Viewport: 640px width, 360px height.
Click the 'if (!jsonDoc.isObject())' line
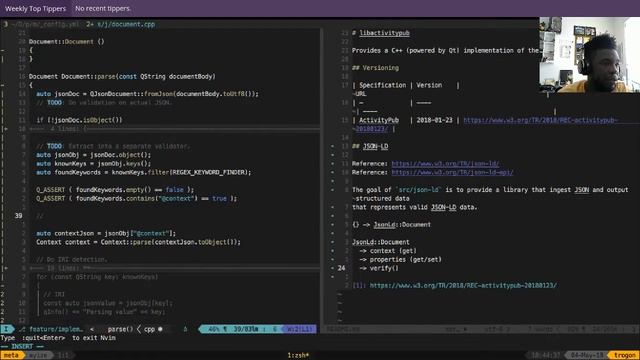[79, 120]
